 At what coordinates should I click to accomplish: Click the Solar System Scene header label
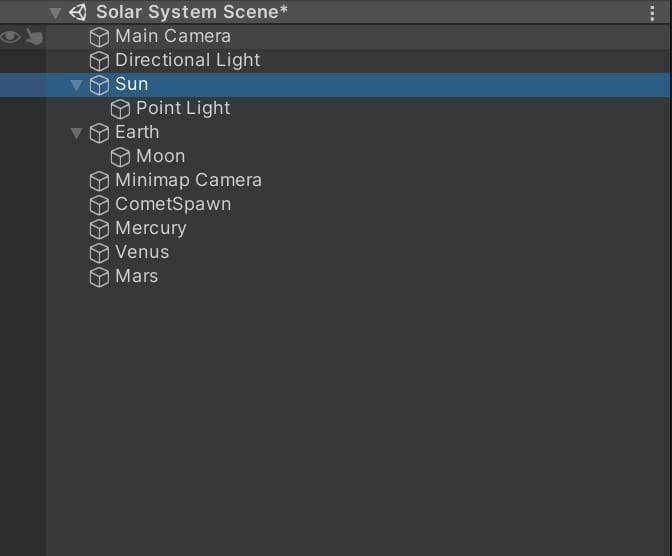pyautogui.click(x=192, y=12)
